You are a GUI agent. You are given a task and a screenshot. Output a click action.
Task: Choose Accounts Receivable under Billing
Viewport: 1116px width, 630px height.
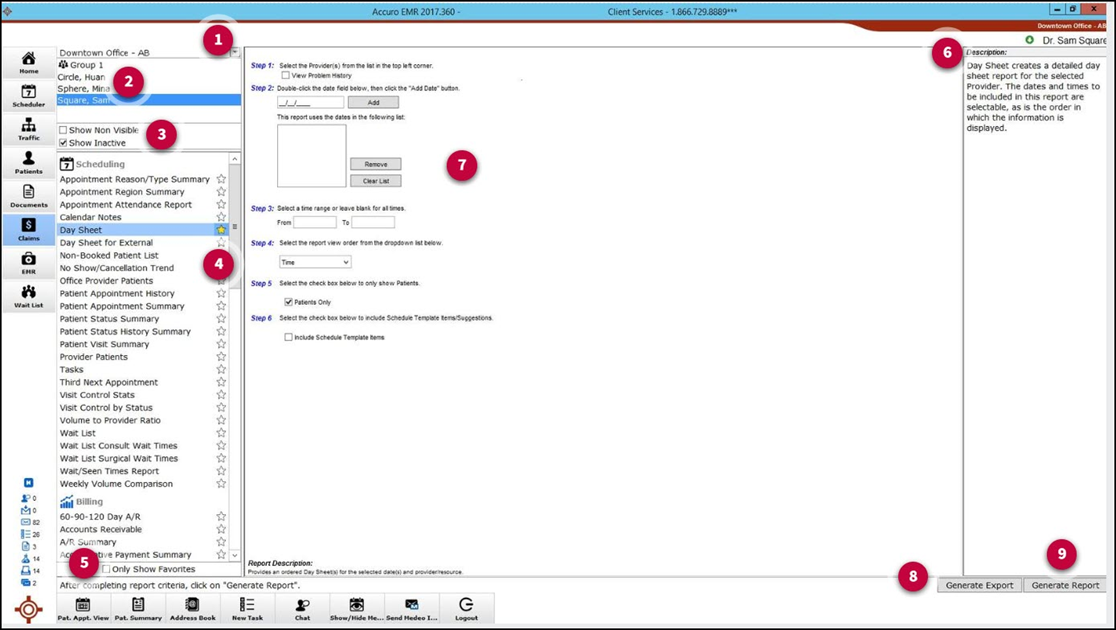(x=108, y=529)
